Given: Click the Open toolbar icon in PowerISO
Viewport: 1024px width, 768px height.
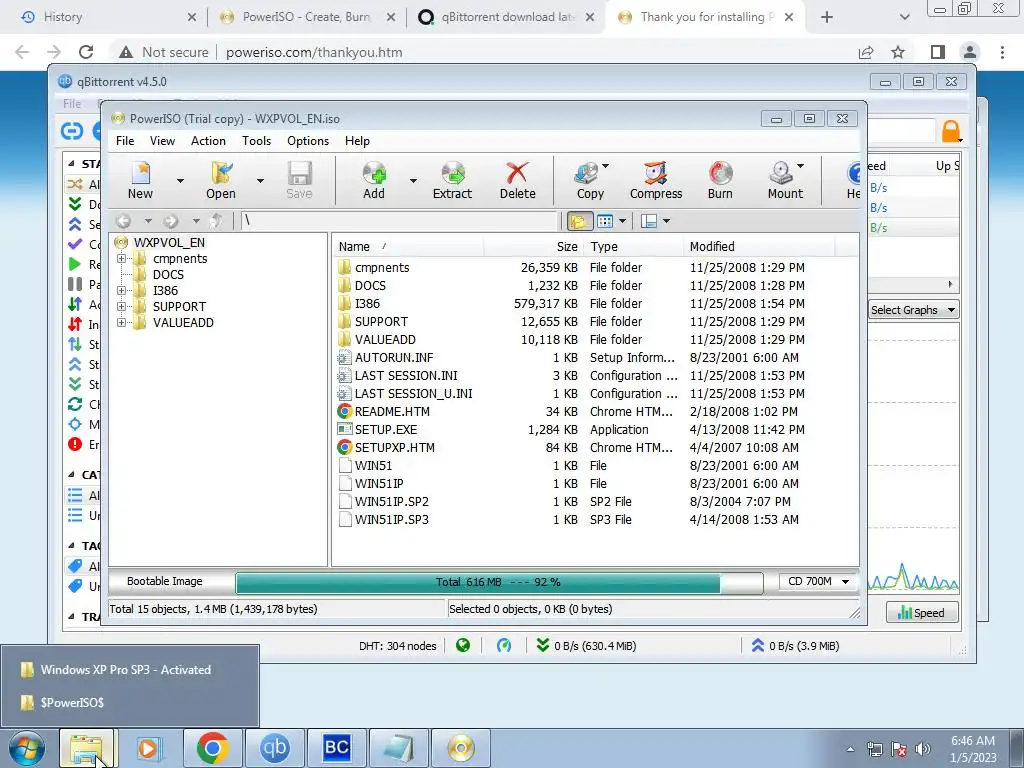Looking at the screenshot, I should pos(221,174).
